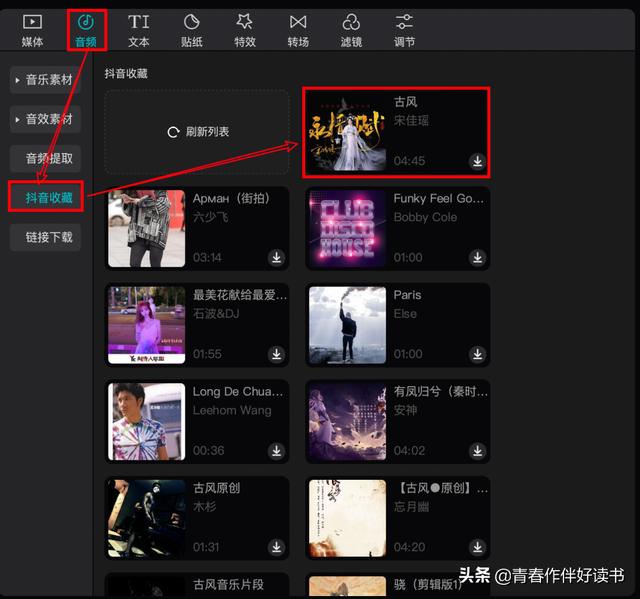Click 刷新列表 to refresh list
This screenshot has width=640, height=599.
(x=198, y=132)
